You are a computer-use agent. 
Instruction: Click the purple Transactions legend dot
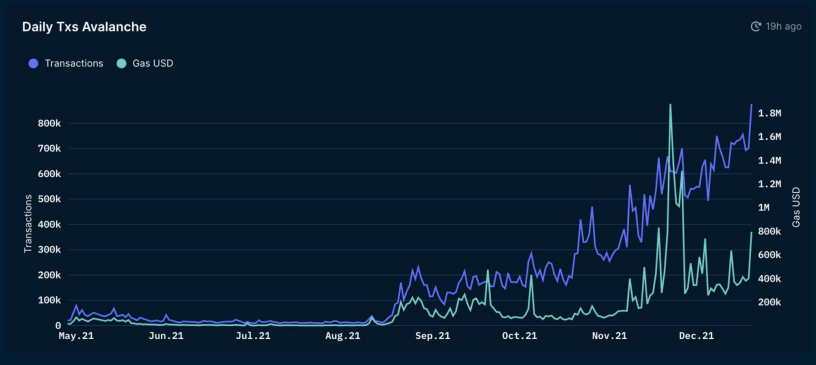point(34,64)
